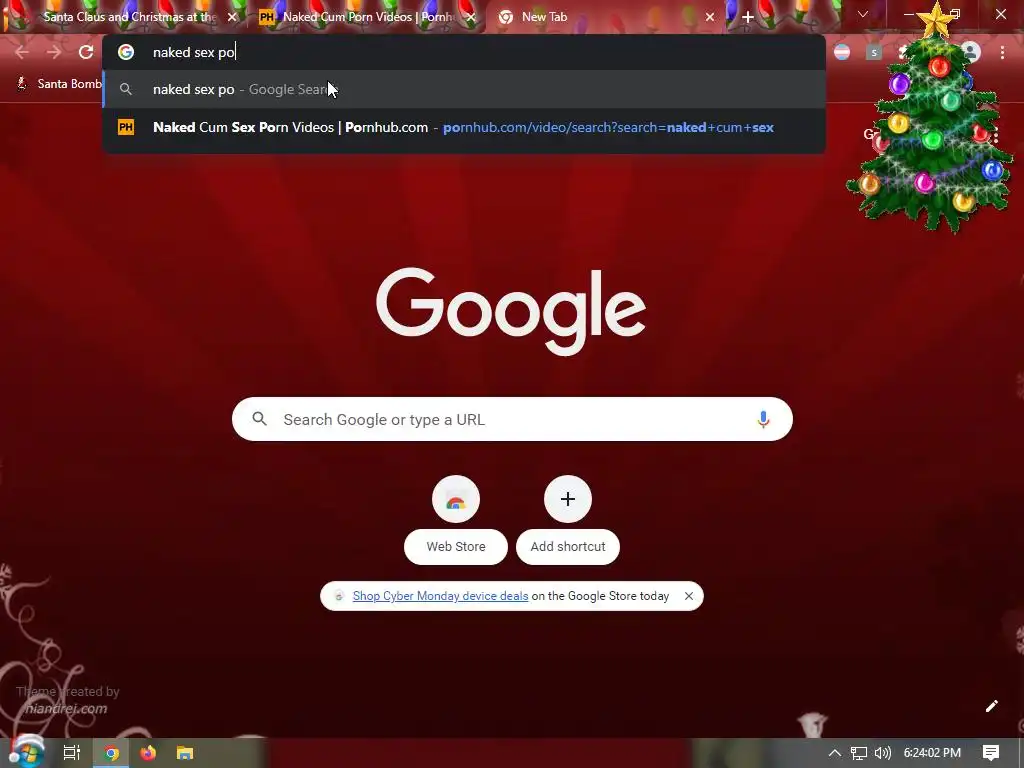Open the Santa Bomb bookmark
Viewport: 1024px width, 768px height.
60,84
